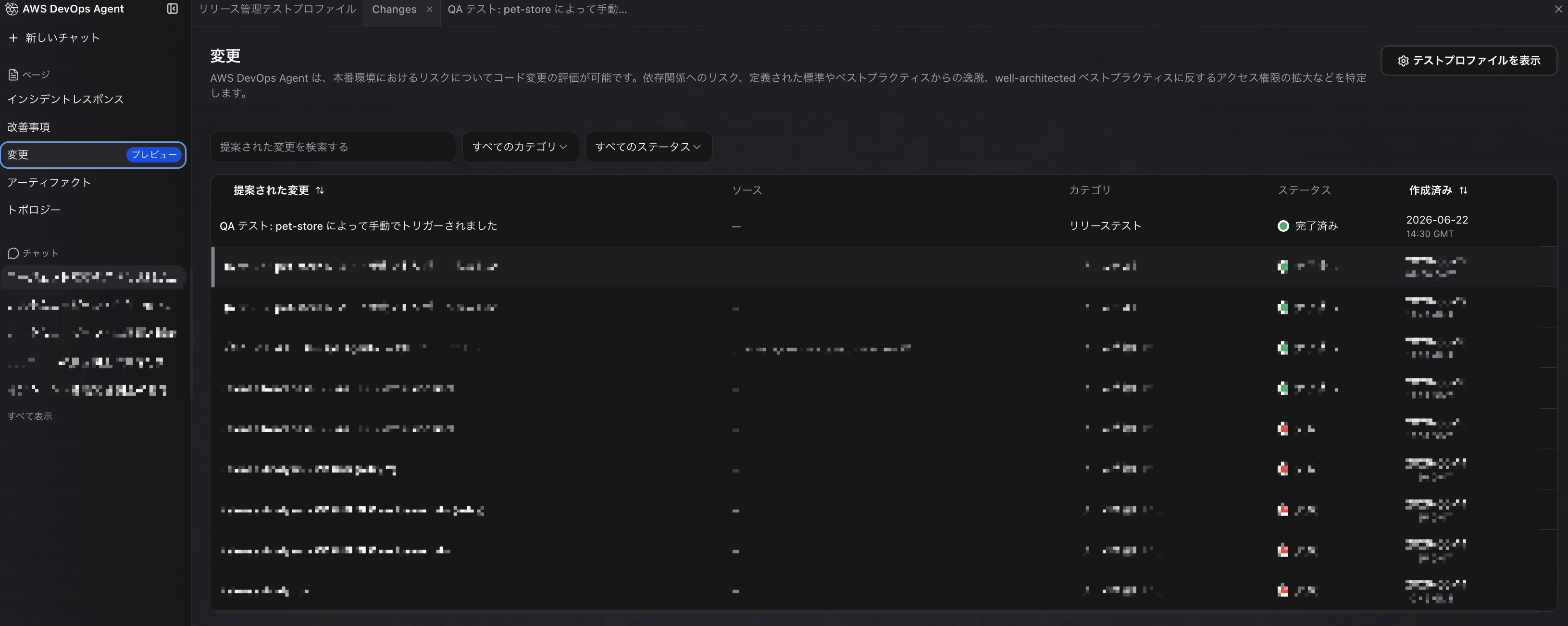Viewport: 1568px width, 626px height.
Task: Collapse the sidebar with the panel icon
Action: coord(172,9)
